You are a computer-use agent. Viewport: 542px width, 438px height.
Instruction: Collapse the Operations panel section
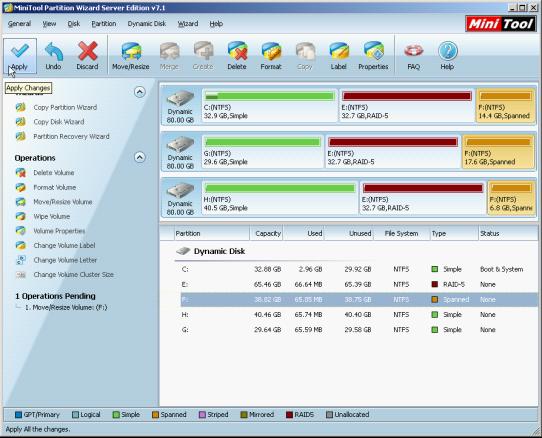tap(139, 157)
